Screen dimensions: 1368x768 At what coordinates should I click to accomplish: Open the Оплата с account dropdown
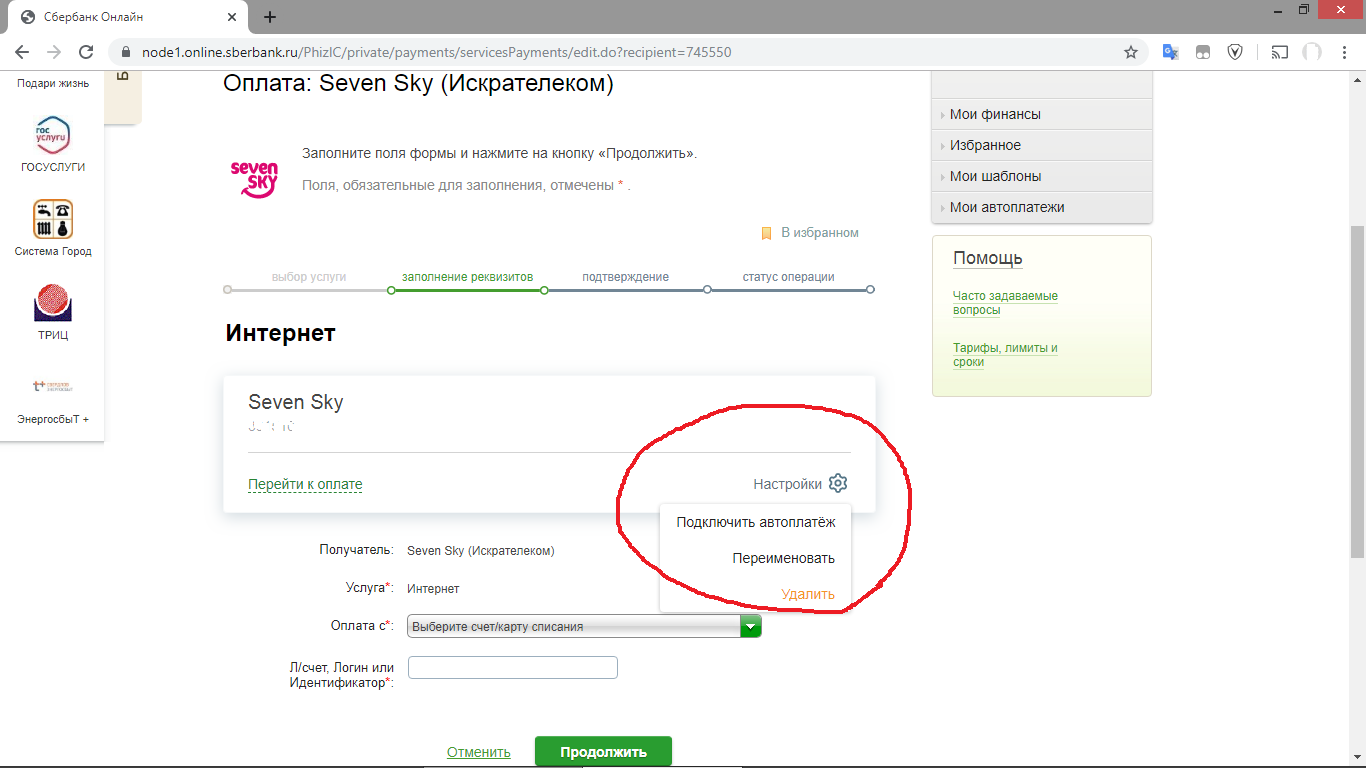[585, 626]
